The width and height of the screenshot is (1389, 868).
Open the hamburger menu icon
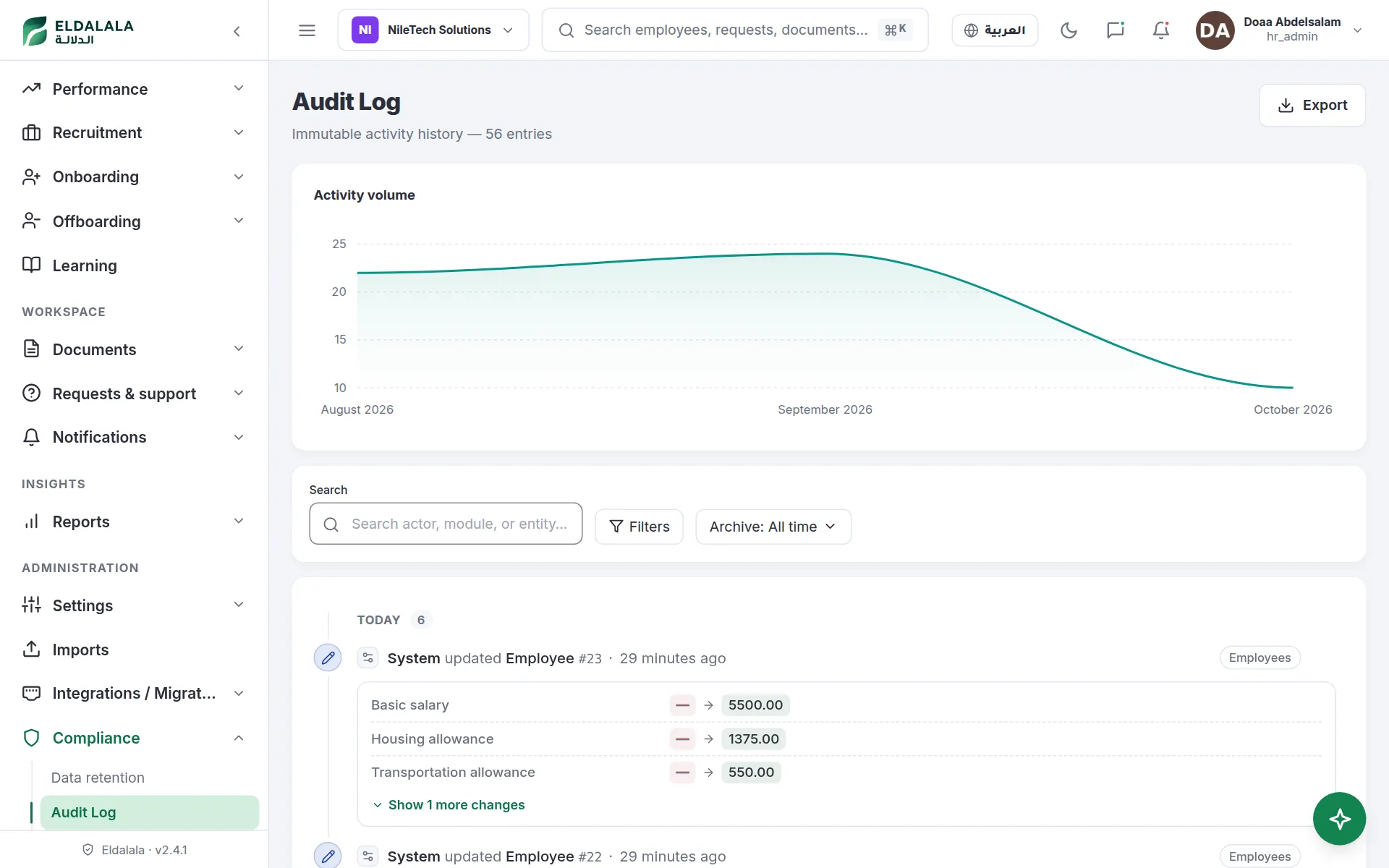click(x=307, y=30)
